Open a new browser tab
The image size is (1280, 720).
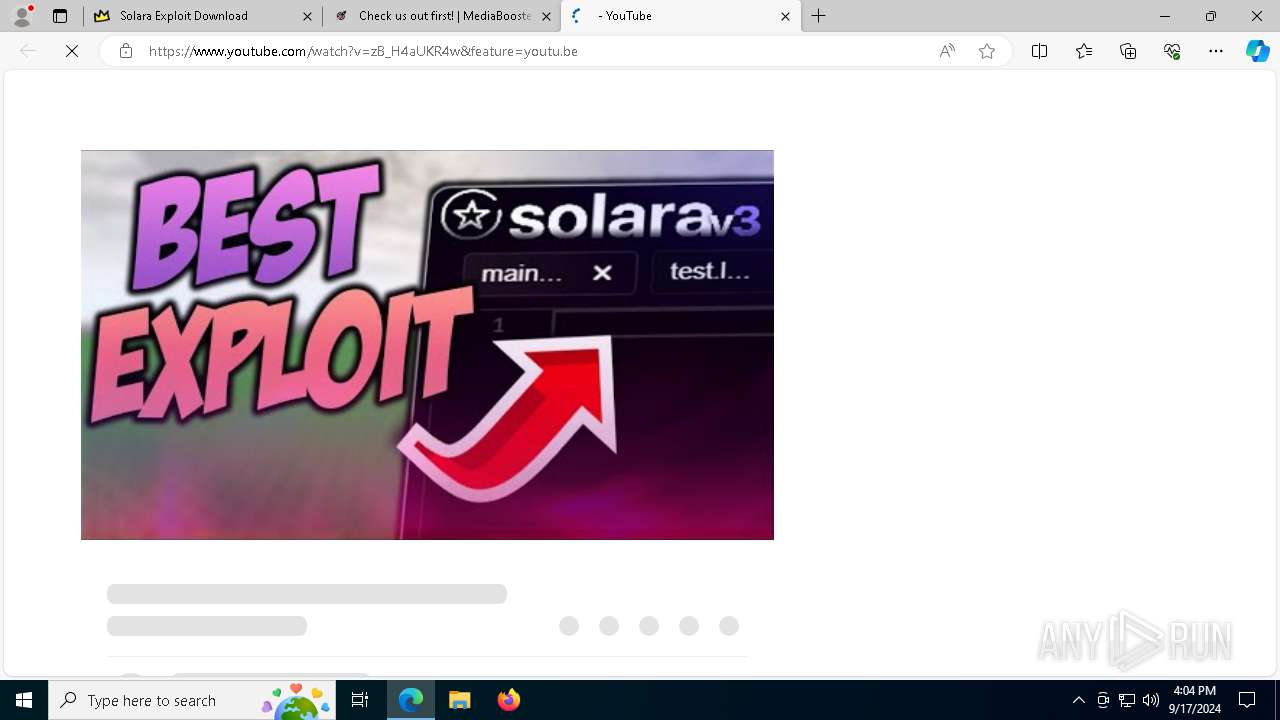(x=819, y=16)
